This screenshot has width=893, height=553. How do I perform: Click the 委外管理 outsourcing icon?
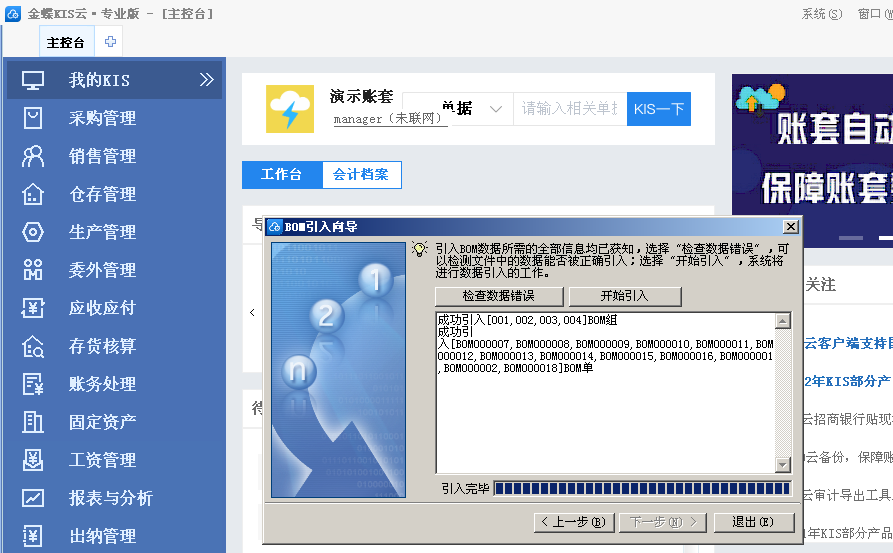[34, 270]
